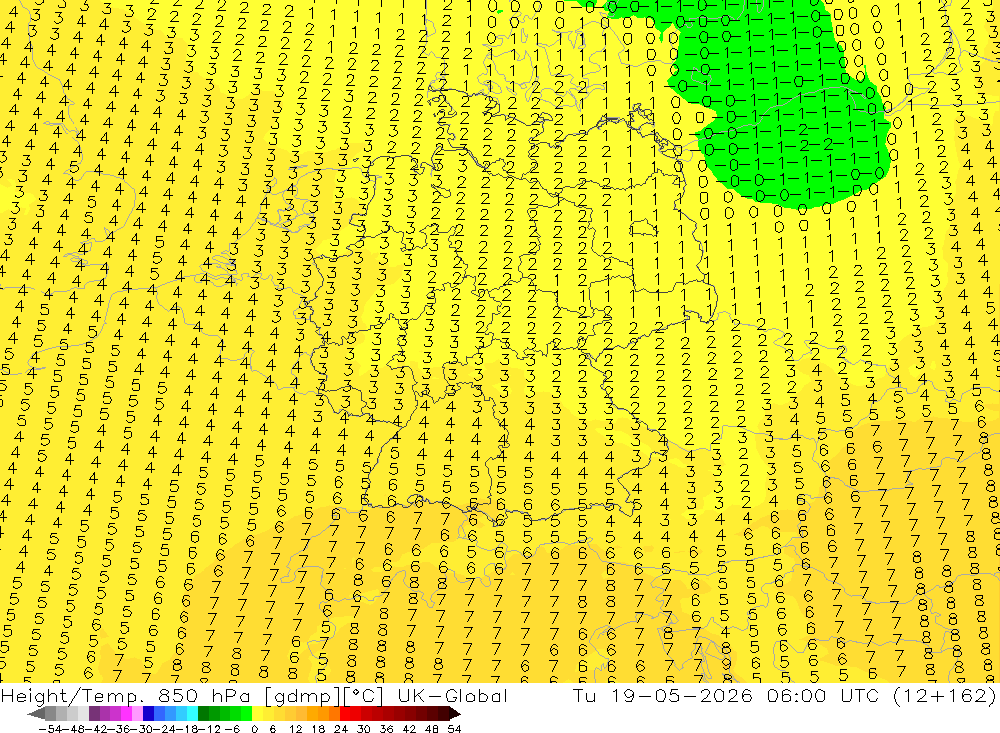Click the "[gdmp]" unit label

tap(302, 697)
